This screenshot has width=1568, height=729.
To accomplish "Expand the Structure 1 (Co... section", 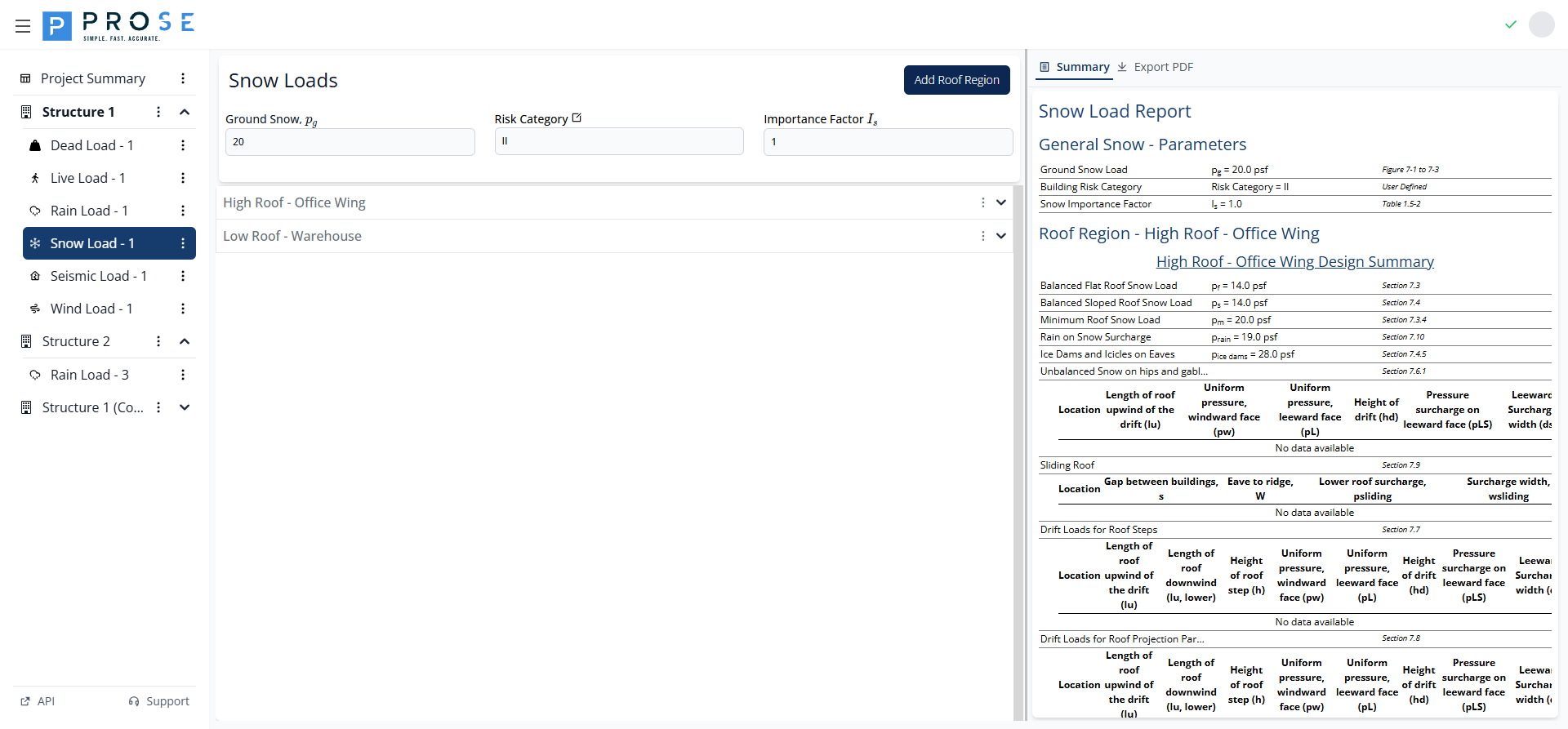I will (185, 407).
